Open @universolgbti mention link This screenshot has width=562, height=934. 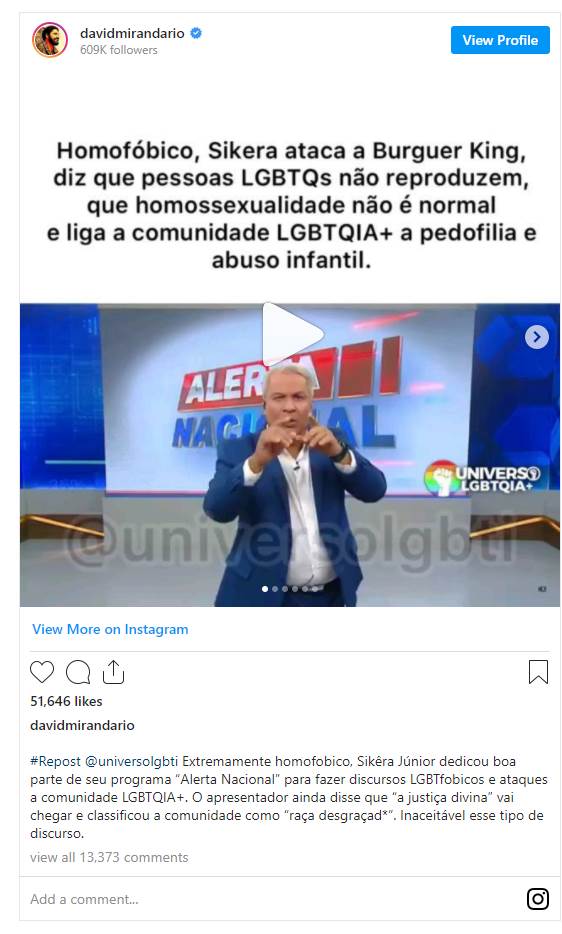coord(132,761)
